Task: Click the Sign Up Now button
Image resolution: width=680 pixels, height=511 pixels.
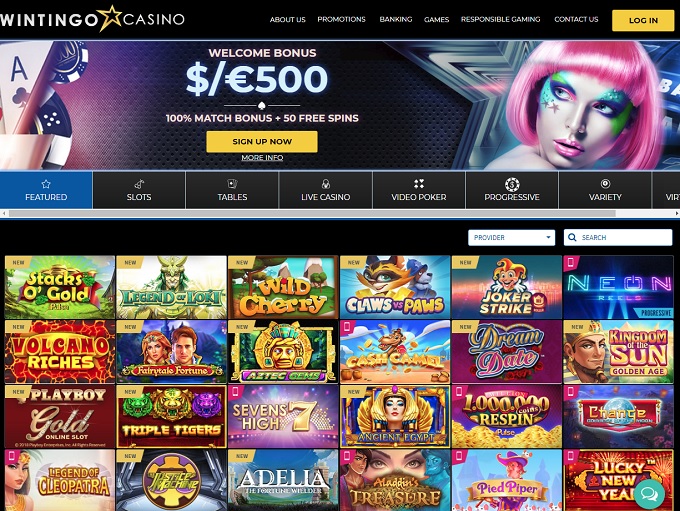Action: (262, 141)
